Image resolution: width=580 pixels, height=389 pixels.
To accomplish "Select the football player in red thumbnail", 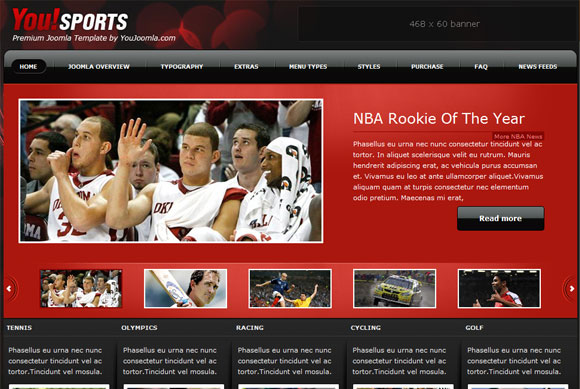I will [499, 288].
